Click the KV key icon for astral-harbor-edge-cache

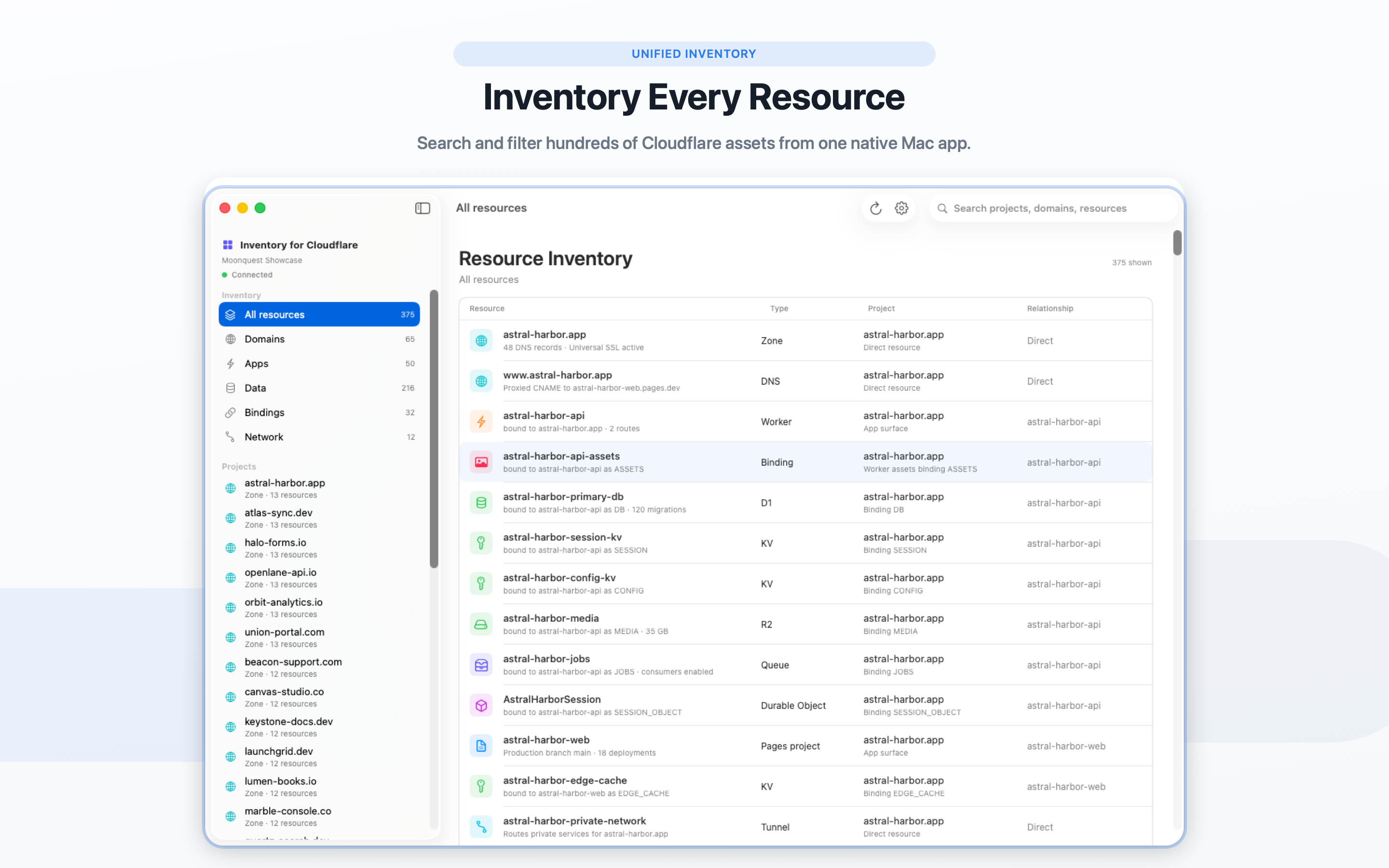coord(481,787)
